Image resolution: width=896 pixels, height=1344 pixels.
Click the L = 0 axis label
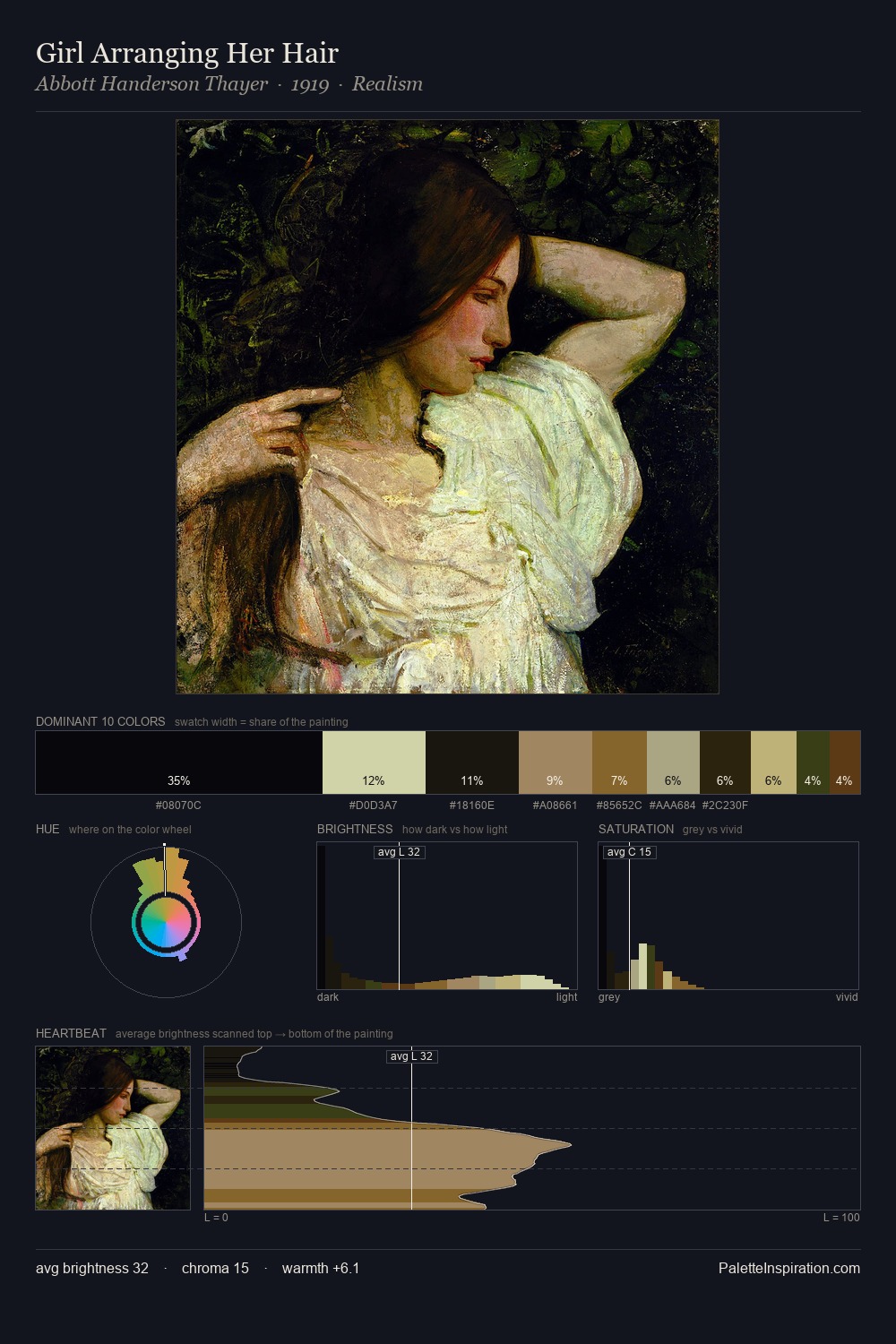[x=216, y=1218]
